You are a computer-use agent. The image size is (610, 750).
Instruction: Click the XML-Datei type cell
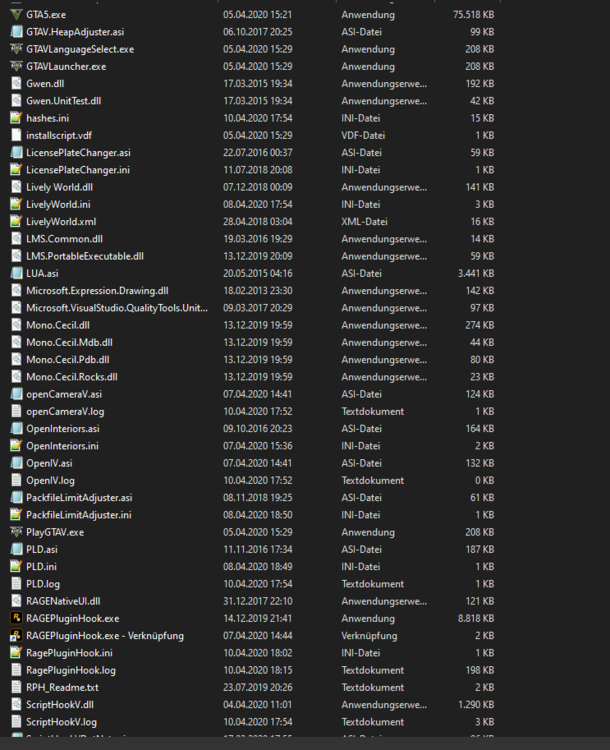[x=364, y=221]
